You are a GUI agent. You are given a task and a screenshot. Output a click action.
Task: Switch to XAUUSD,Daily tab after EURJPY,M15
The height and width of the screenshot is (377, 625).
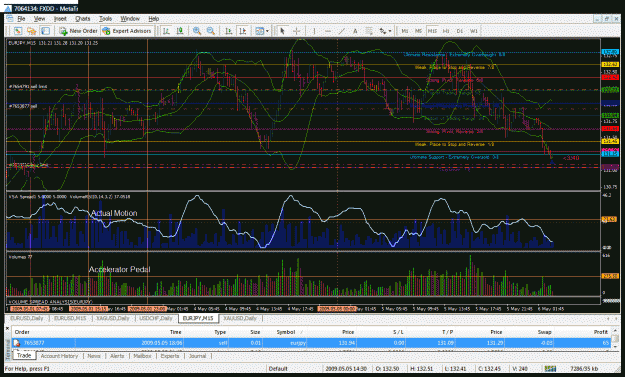(240, 318)
